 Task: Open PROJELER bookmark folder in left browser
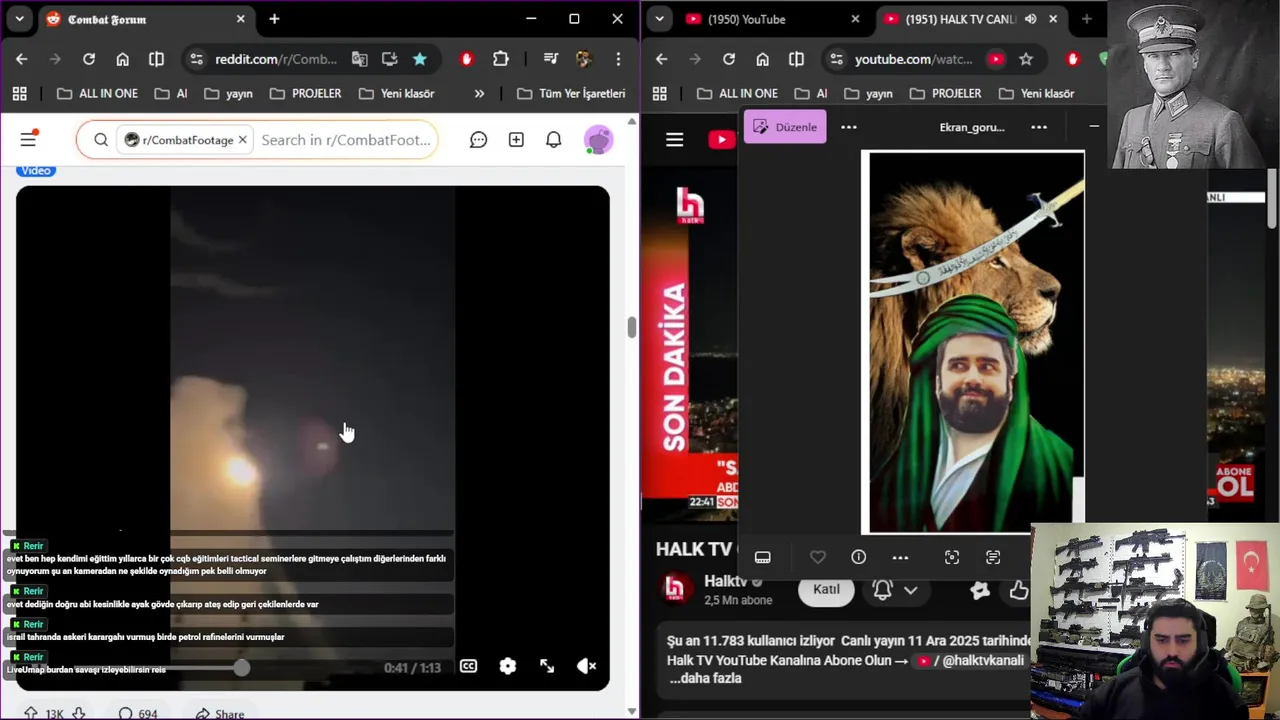(305, 93)
